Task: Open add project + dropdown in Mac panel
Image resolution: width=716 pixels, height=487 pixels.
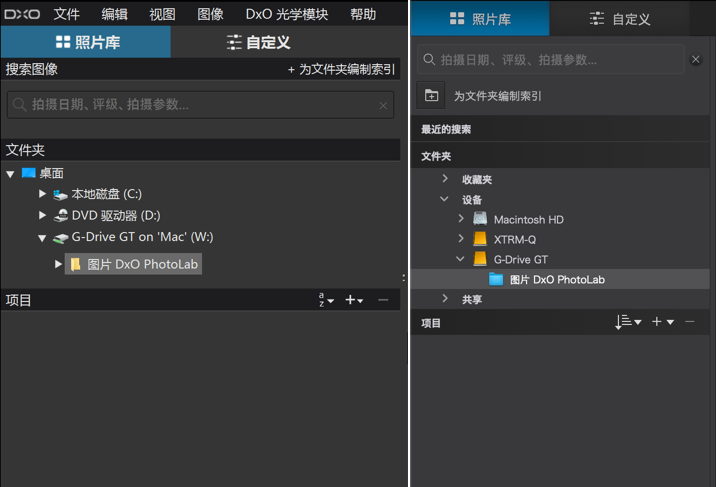Action: 663,322
